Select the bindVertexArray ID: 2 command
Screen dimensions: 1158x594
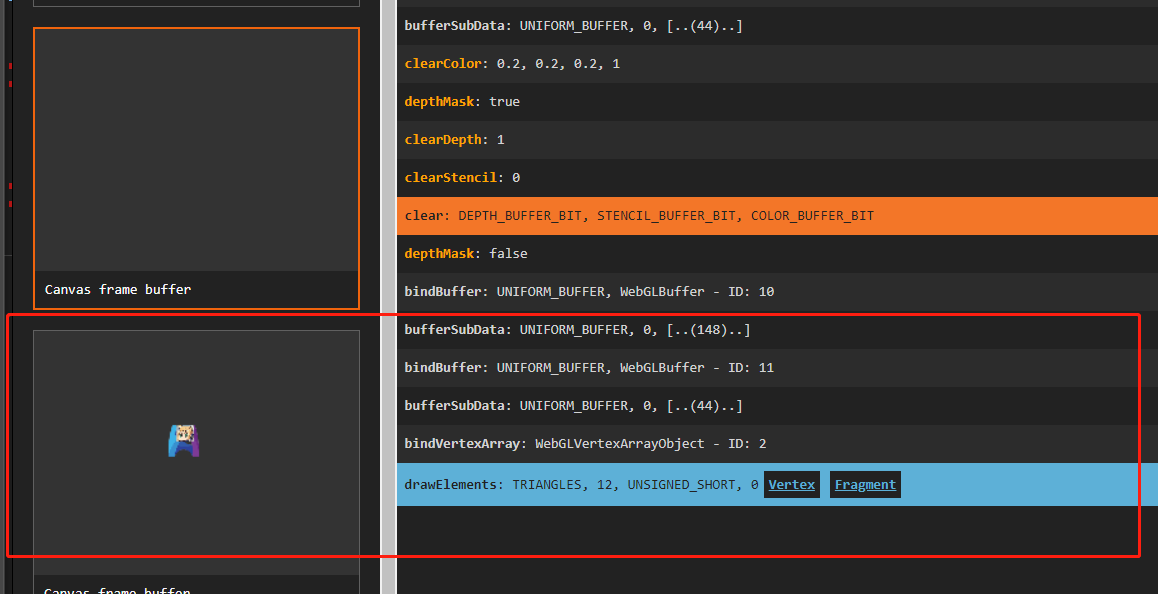[x=777, y=444]
